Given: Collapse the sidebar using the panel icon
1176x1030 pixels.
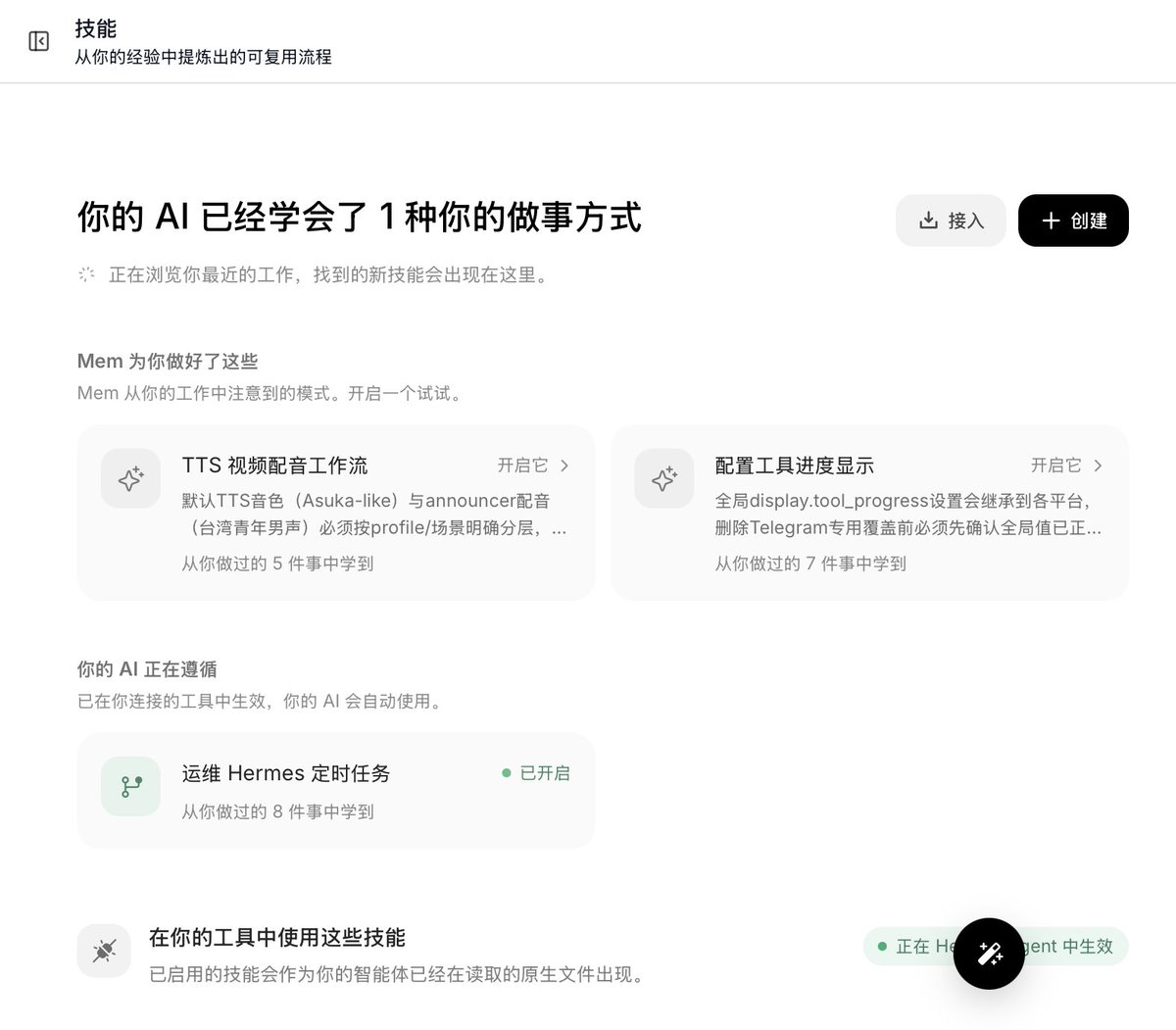Looking at the screenshot, I should 39,41.
